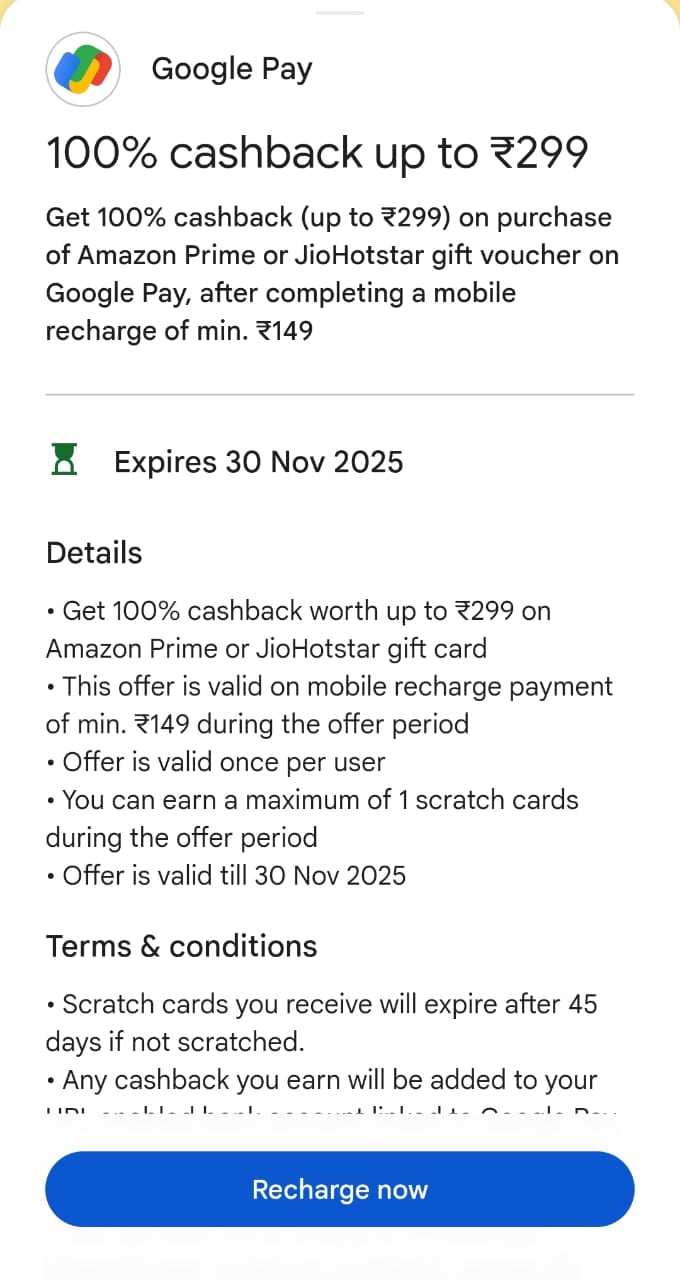Tap the Google Pay logo icon

point(83,69)
